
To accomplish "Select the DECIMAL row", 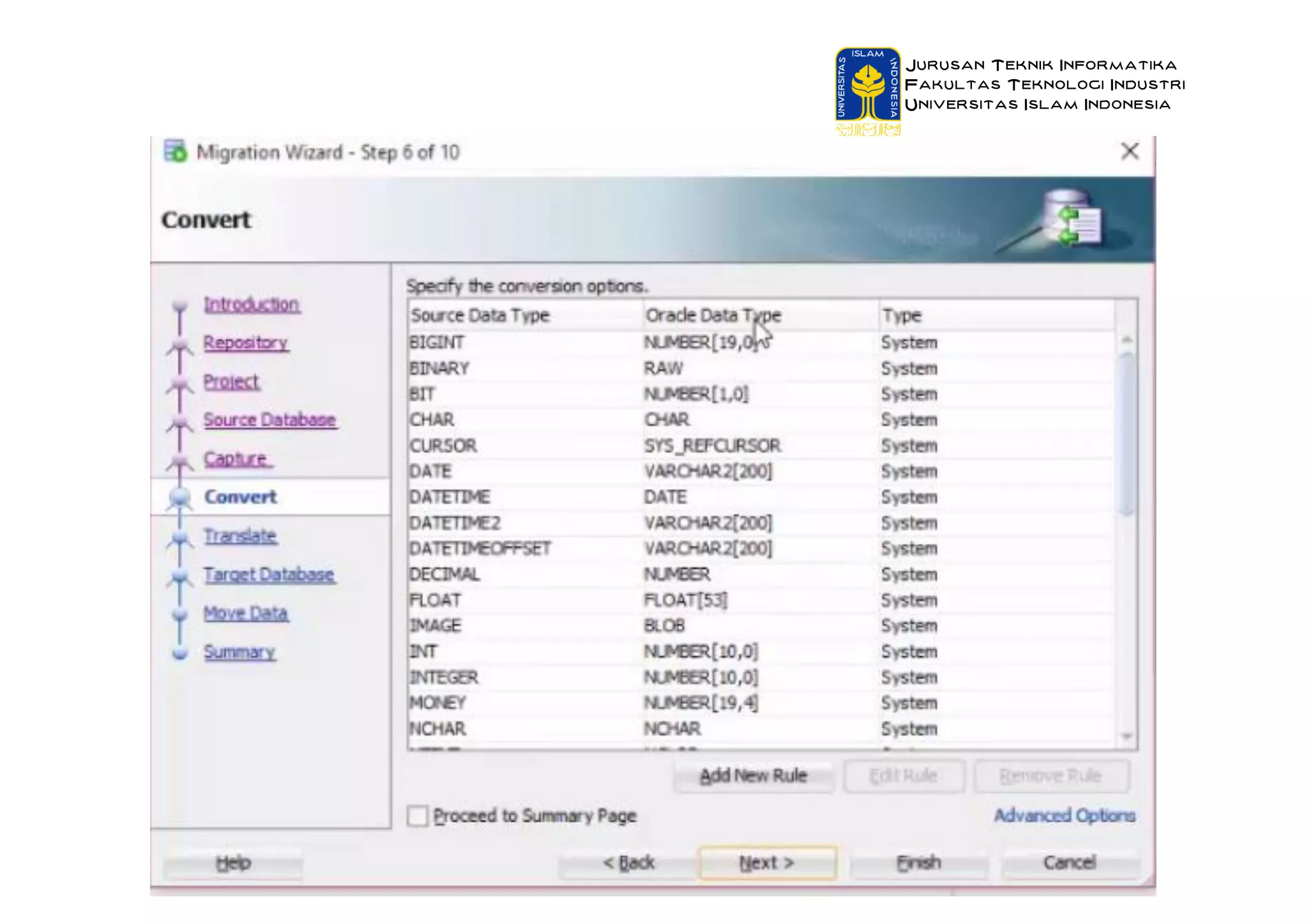I will (x=761, y=574).
